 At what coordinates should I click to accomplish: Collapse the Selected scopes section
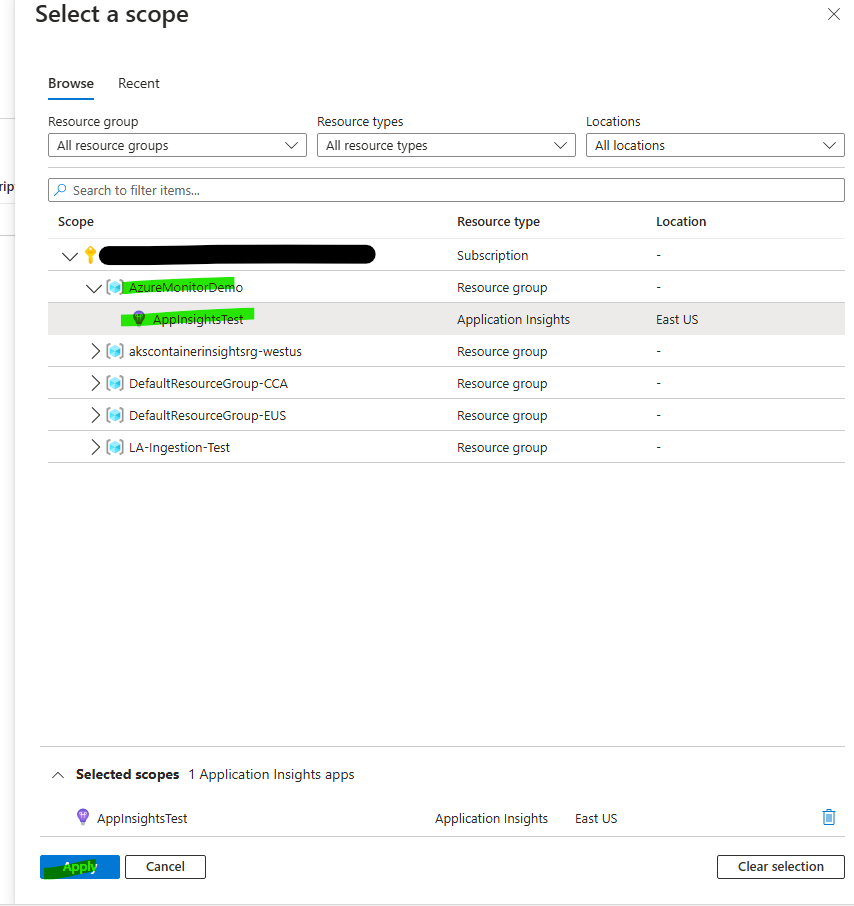point(58,775)
